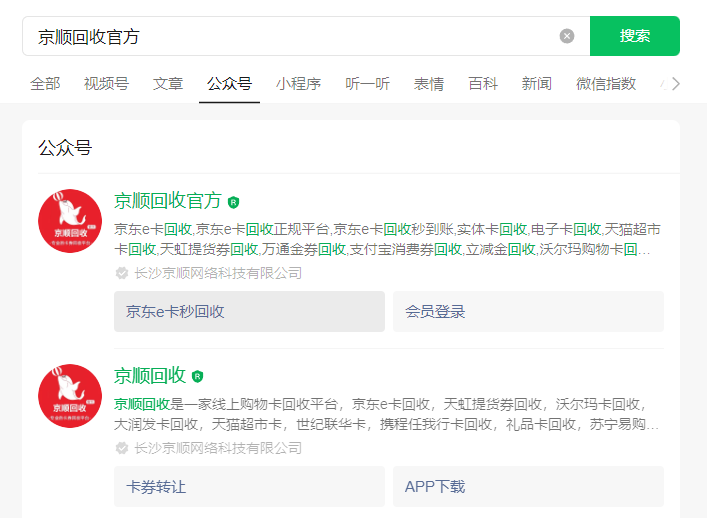Open the 京顺回收 account title link
This screenshot has height=518, width=707.
click(x=150, y=376)
